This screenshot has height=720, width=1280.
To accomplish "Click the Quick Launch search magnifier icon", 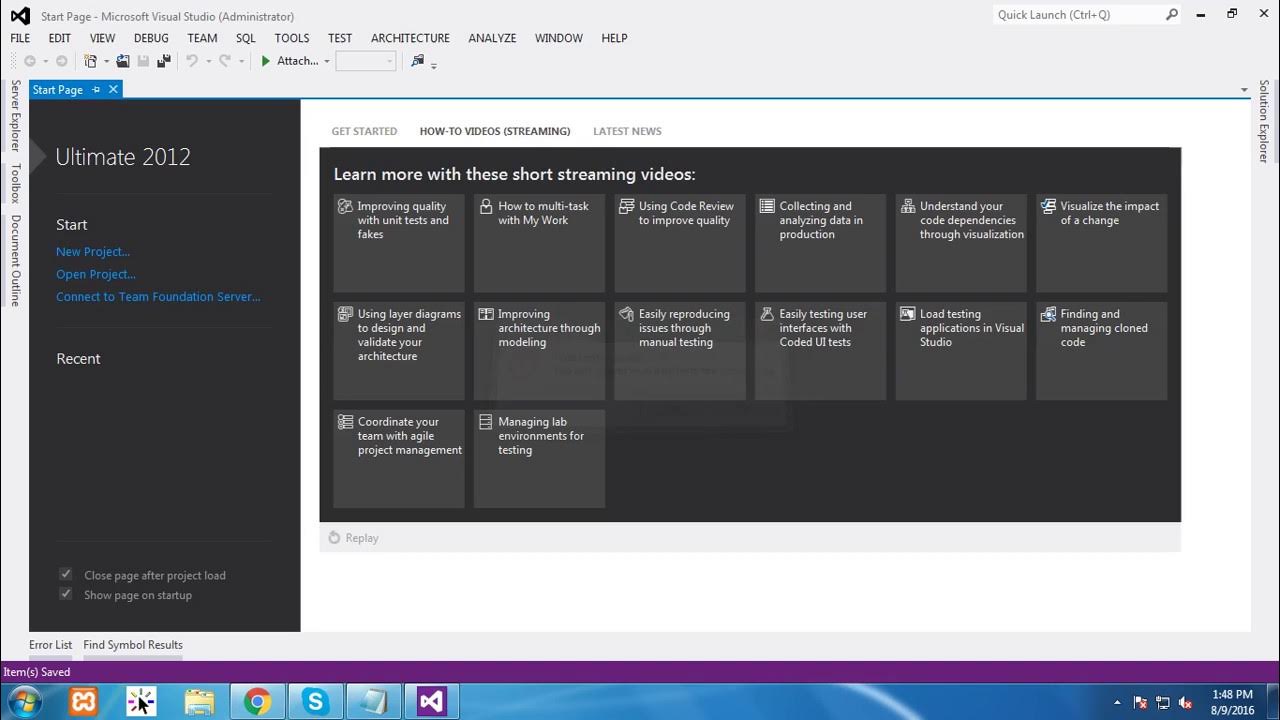I will pos(1171,15).
